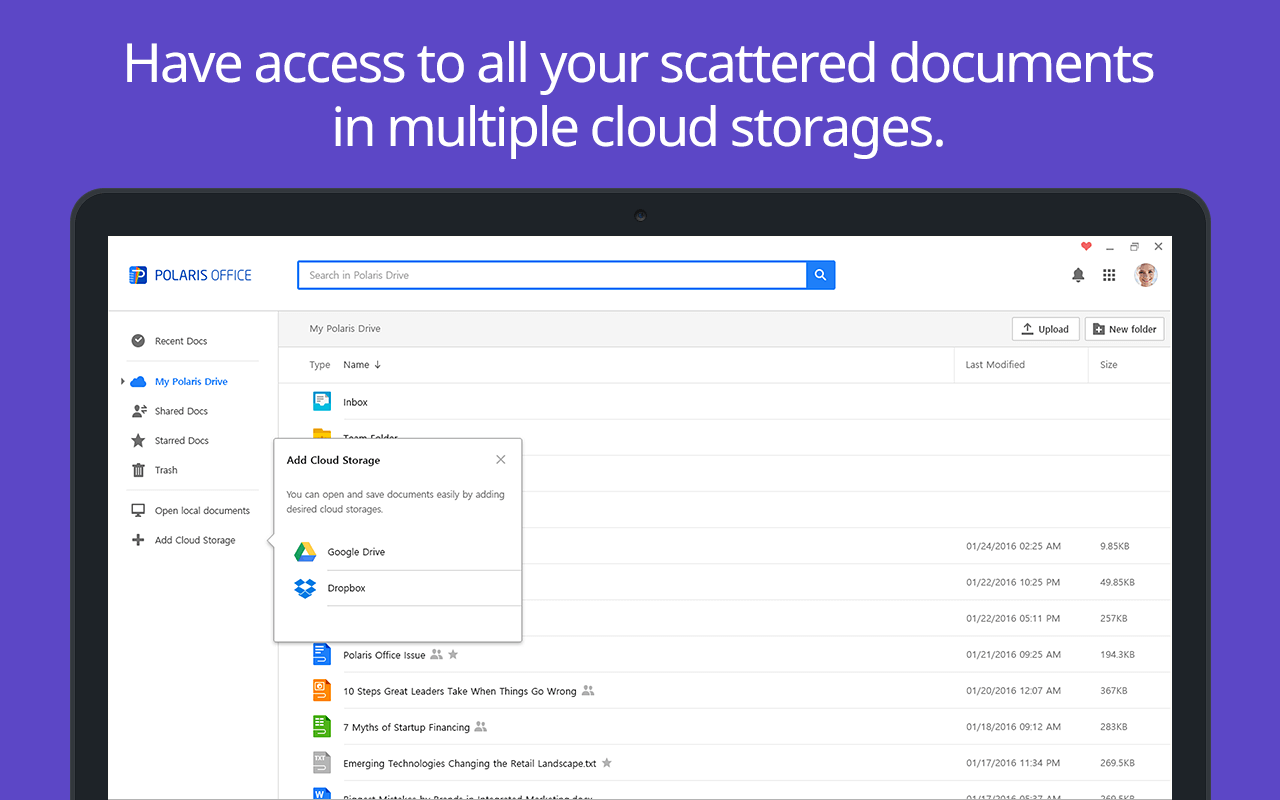The width and height of the screenshot is (1280, 800).
Task: Toggle star on Emerging Technologies file
Action: click(x=606, y=763)
